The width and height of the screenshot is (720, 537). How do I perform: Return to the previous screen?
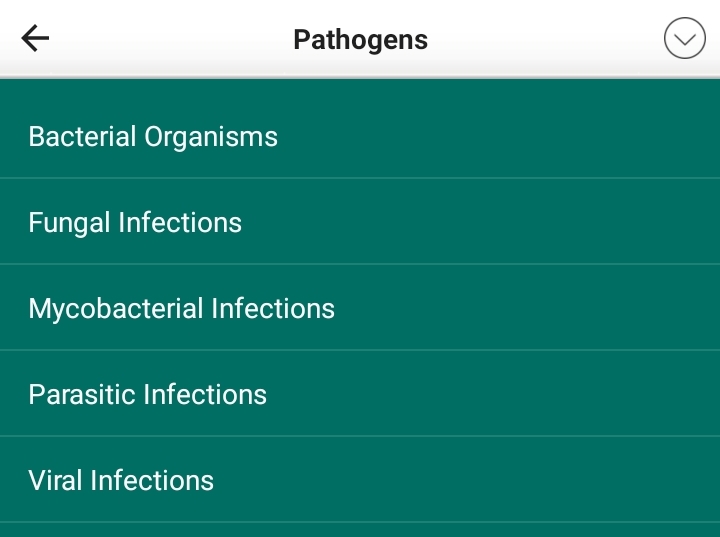[35, 39]
